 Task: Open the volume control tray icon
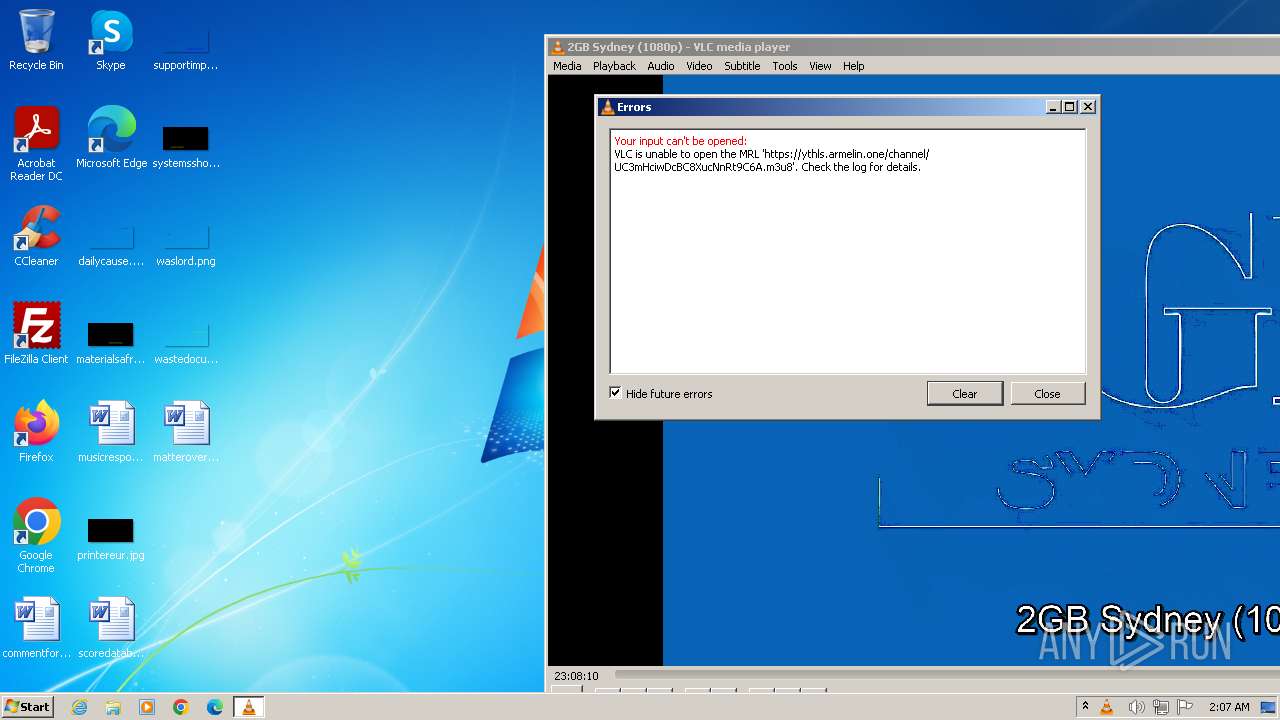tap(1136, 707)
